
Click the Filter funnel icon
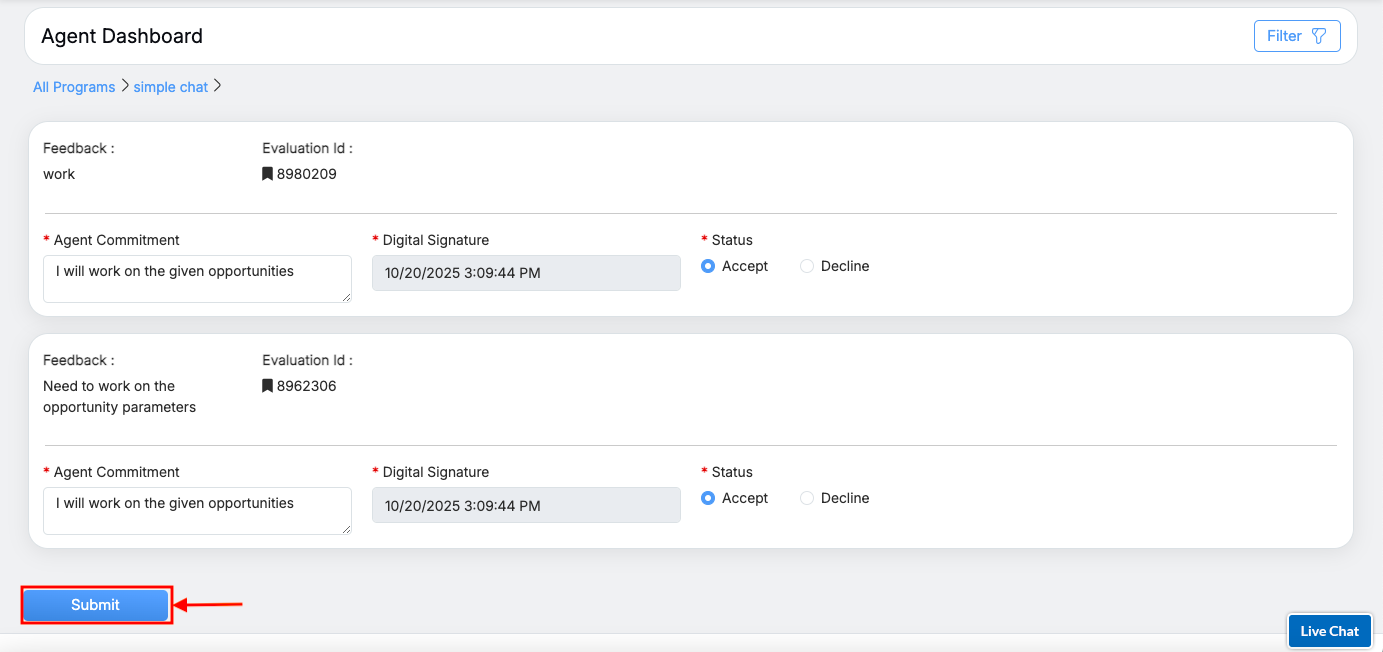click(1318, 36)
